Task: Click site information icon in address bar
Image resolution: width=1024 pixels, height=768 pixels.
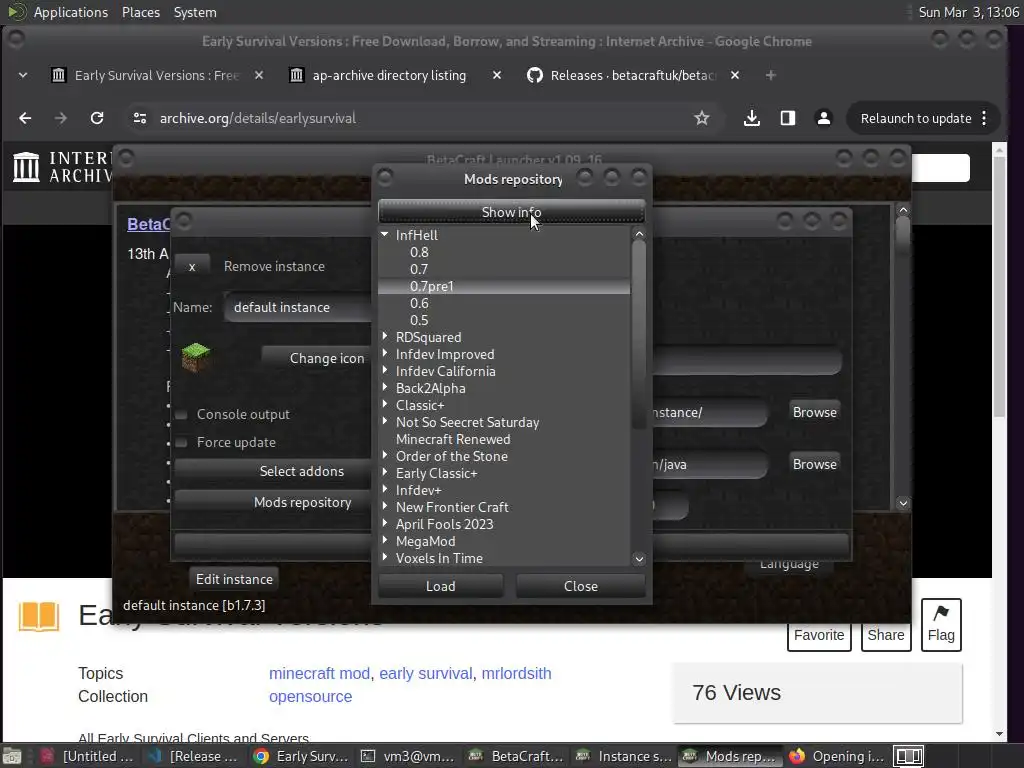Action: pyautogui.click(x=140, y=118)
